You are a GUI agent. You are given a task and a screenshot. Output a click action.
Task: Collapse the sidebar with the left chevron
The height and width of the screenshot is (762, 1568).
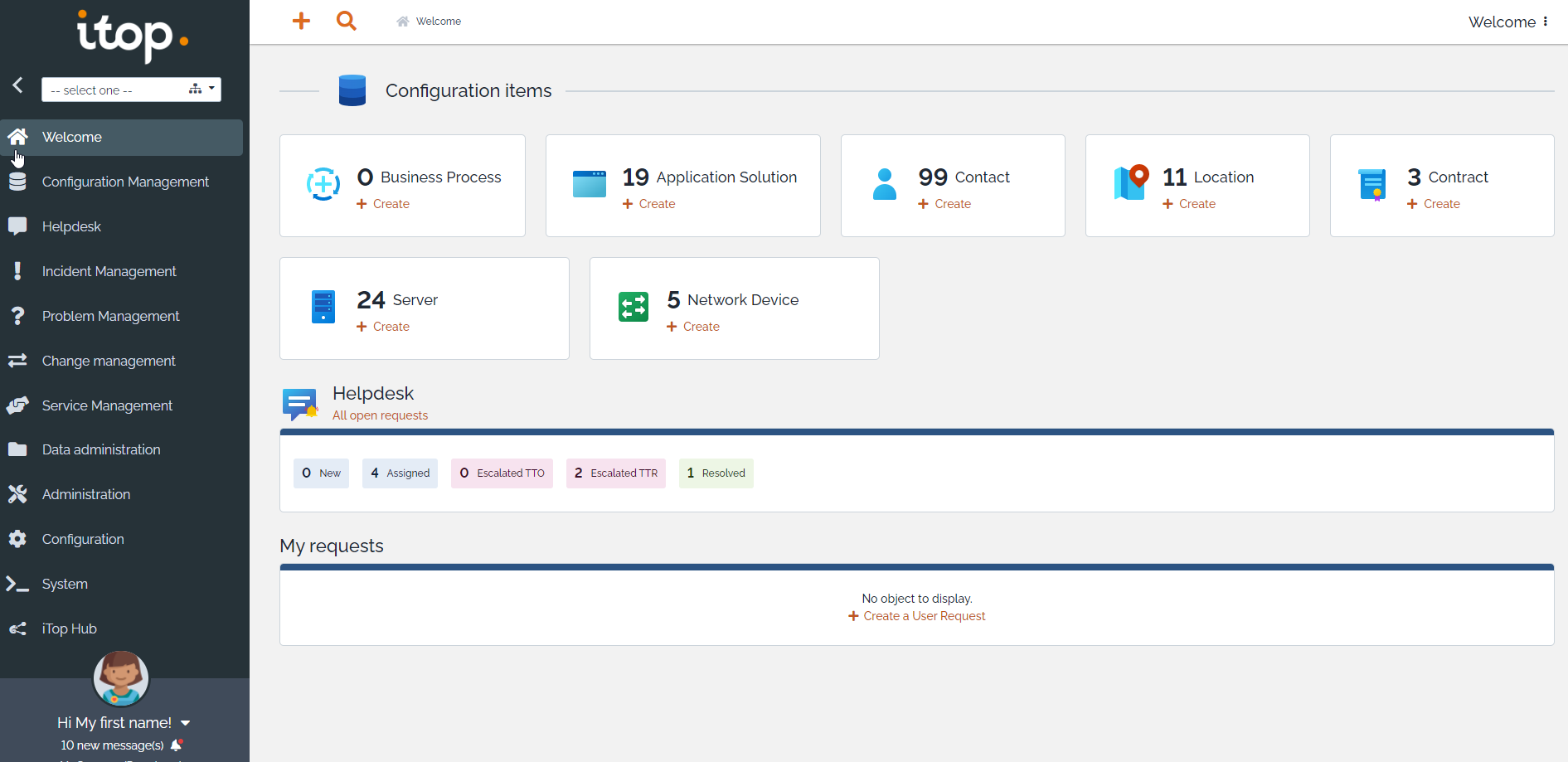click(x=17, y=85)
